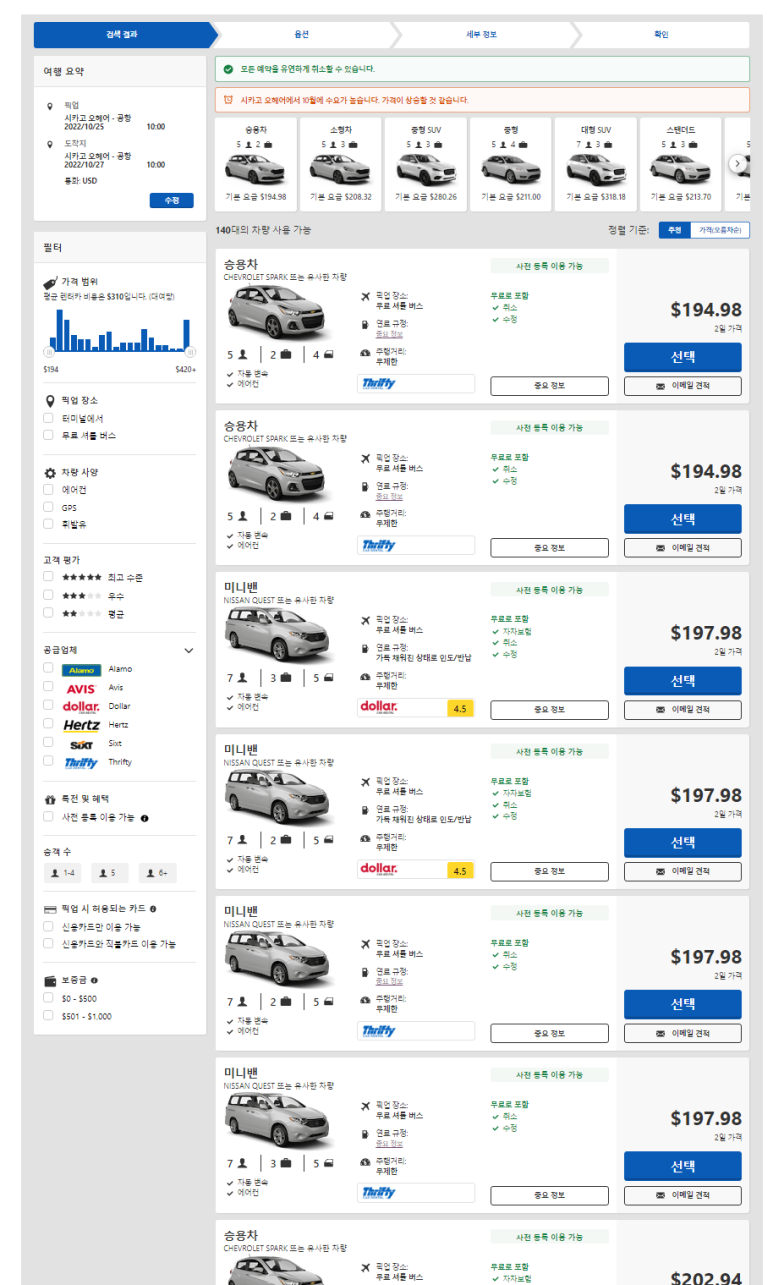Click the gear icon beside 차량 사양
The image size is (773, 1285).
point(50,472)
